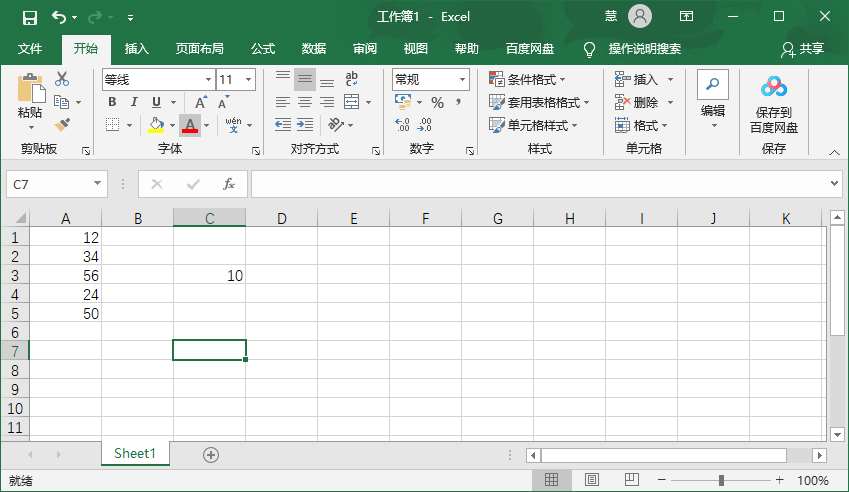This screenshot has height=492, width=849.
Task: Click the Increase Indent icon
Action: pos(305,125)
